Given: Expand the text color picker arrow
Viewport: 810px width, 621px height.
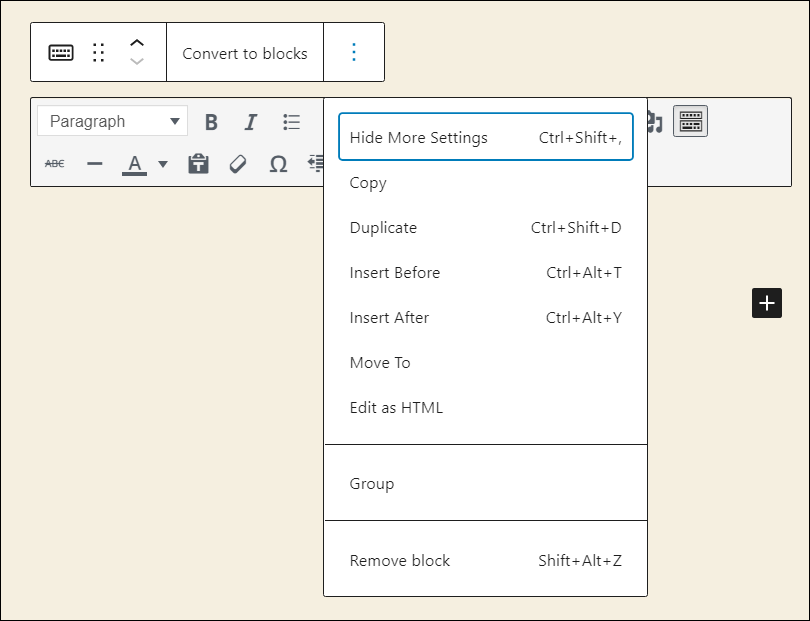Looking at the screenshot, I should click(x=163, y=164).
